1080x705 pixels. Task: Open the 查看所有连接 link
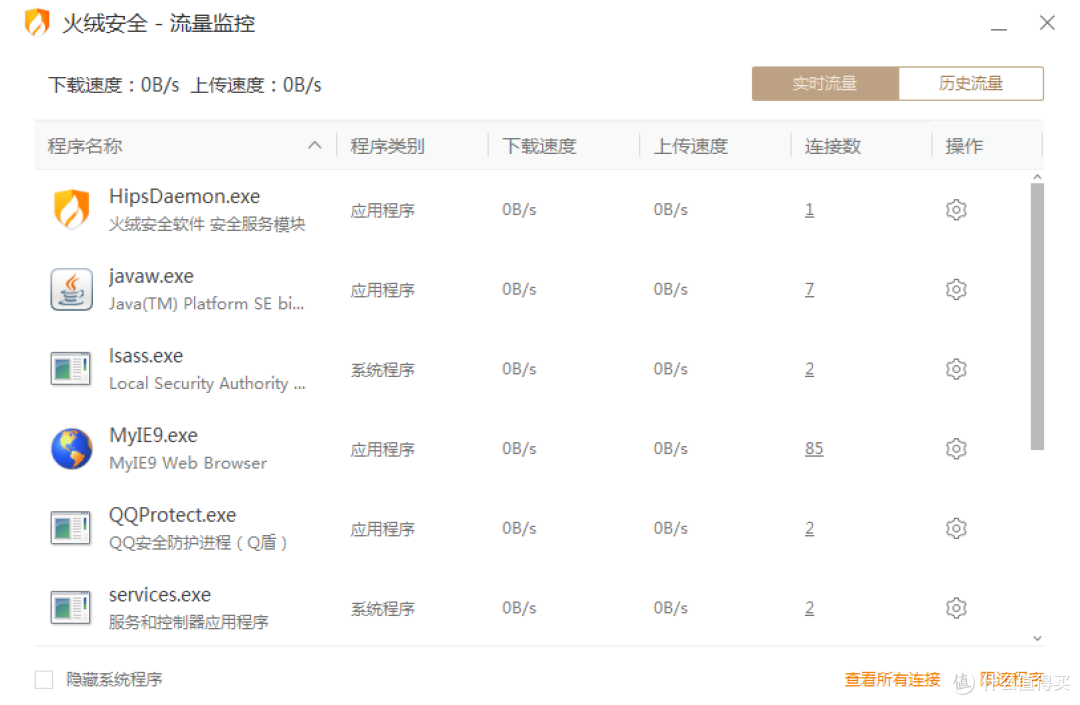(893, 680)
